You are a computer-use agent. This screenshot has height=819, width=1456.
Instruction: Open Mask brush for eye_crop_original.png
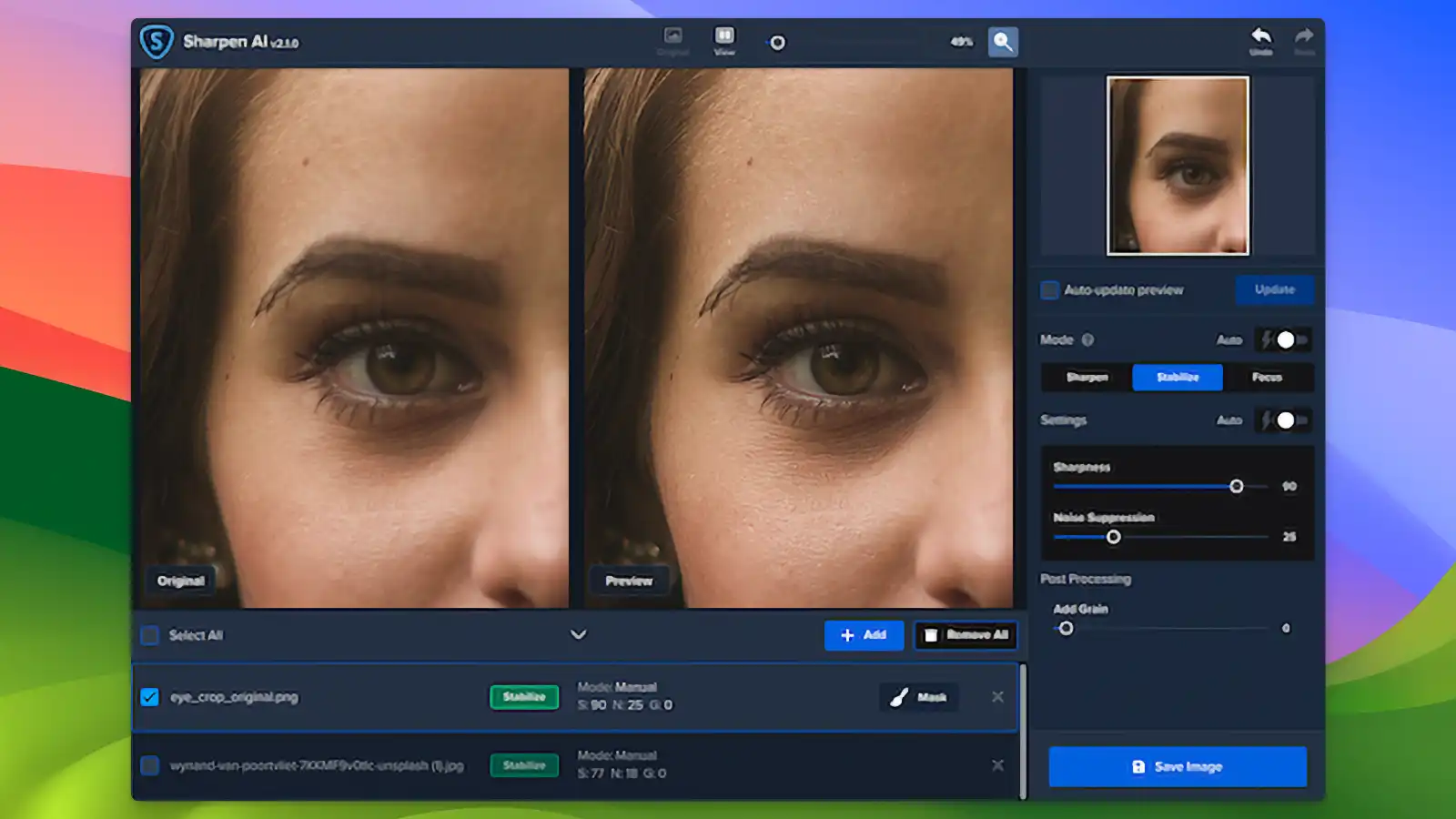(919, 697)
